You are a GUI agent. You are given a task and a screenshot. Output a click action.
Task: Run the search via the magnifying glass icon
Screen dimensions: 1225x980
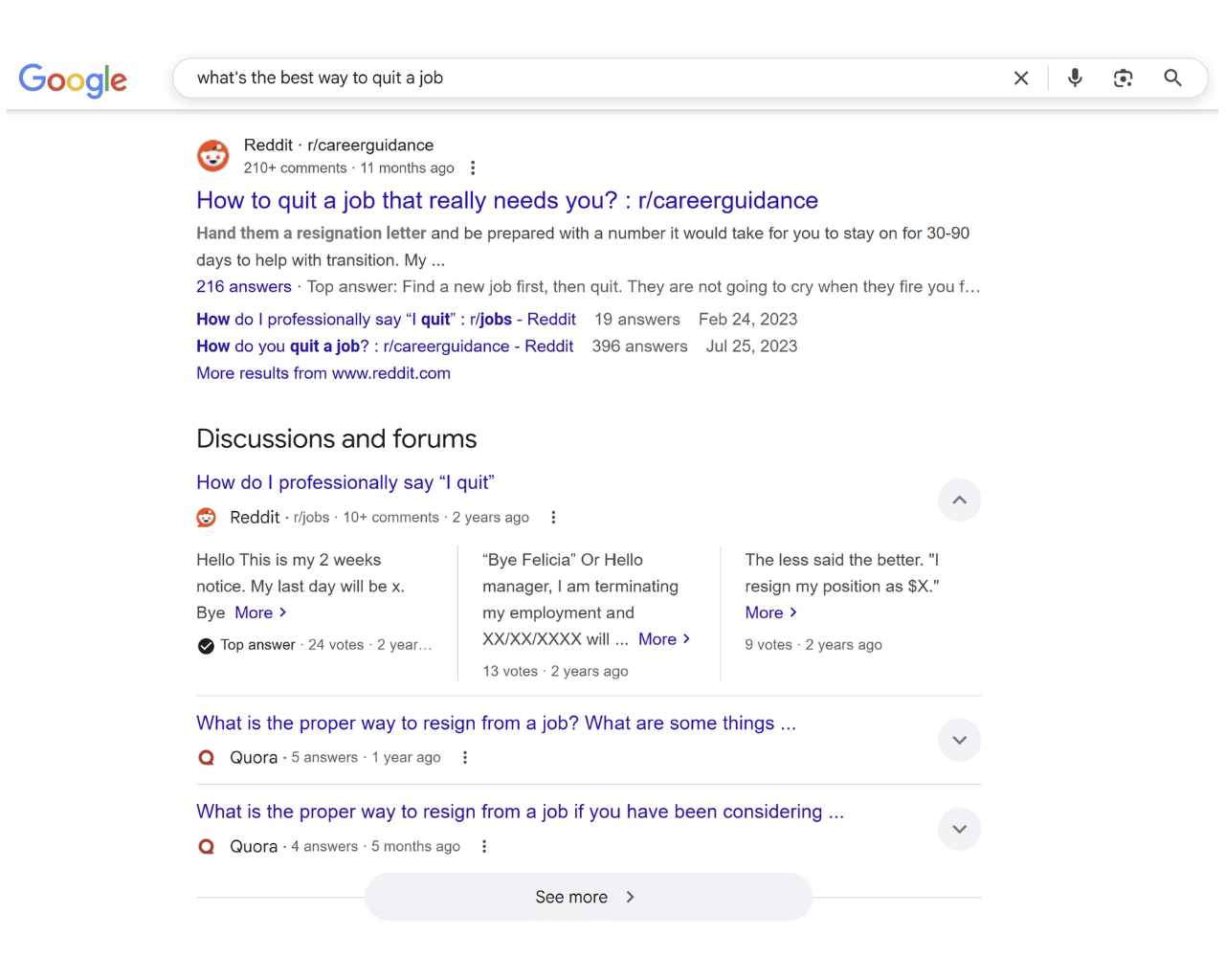tap(1172, 78)
